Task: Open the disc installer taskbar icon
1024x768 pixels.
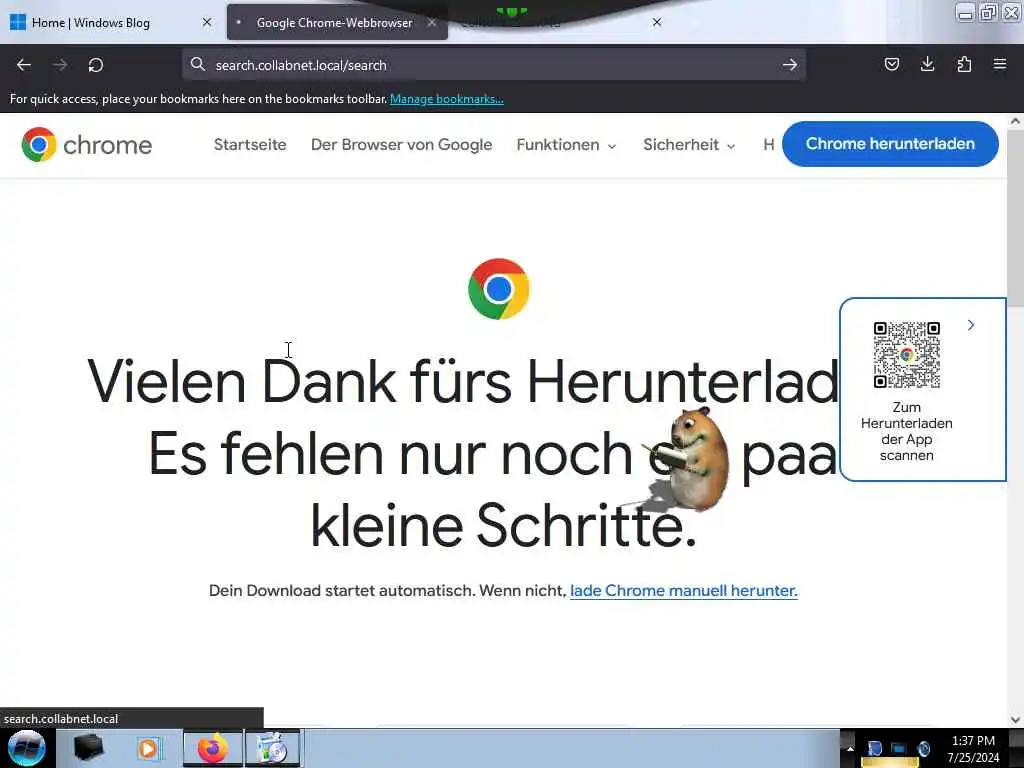Action: [x=273, y=748]
